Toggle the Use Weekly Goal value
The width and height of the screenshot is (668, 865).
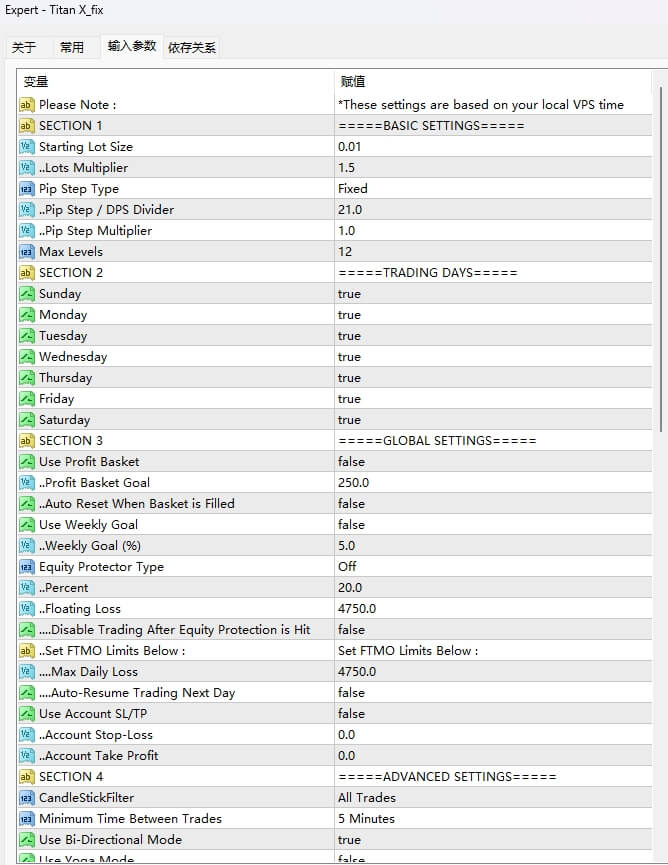[x=352, y=525]
